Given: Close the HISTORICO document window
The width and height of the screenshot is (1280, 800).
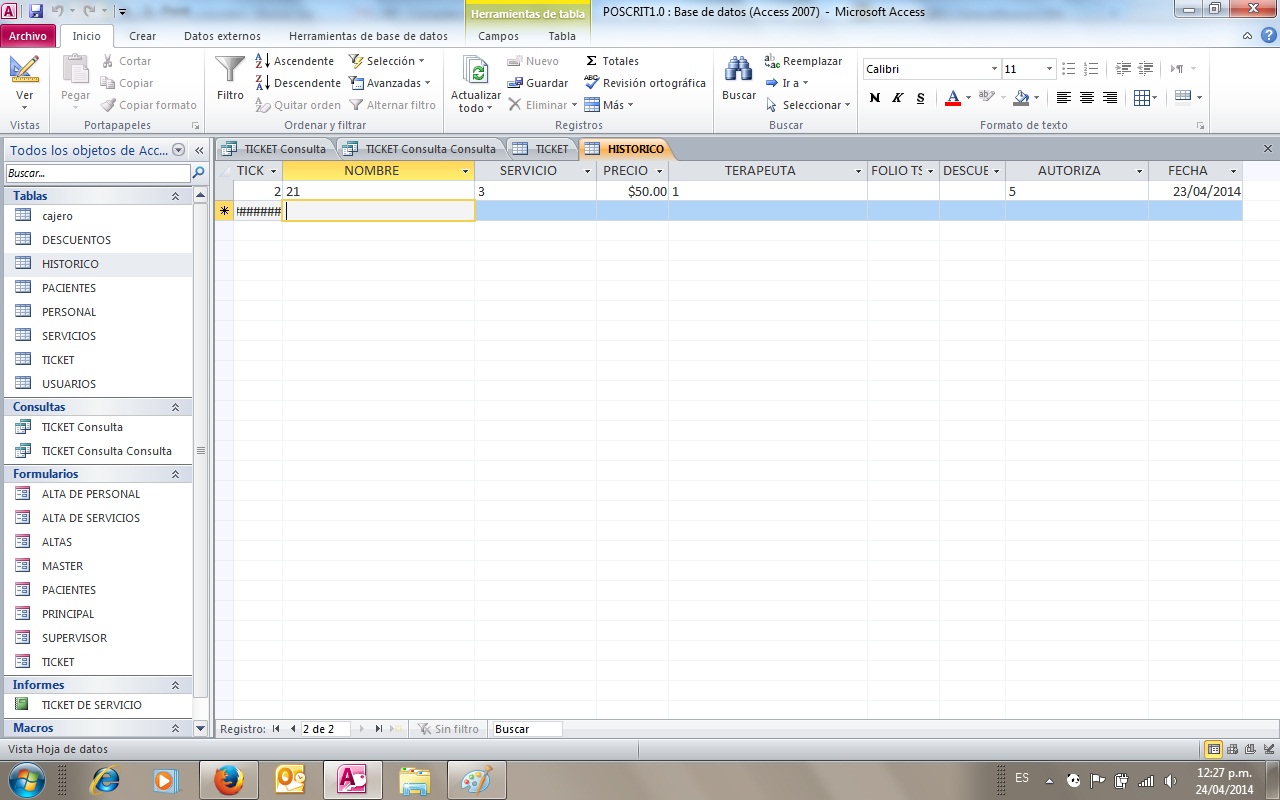Looking at the screenshot, I should [x=1268, y=149].
